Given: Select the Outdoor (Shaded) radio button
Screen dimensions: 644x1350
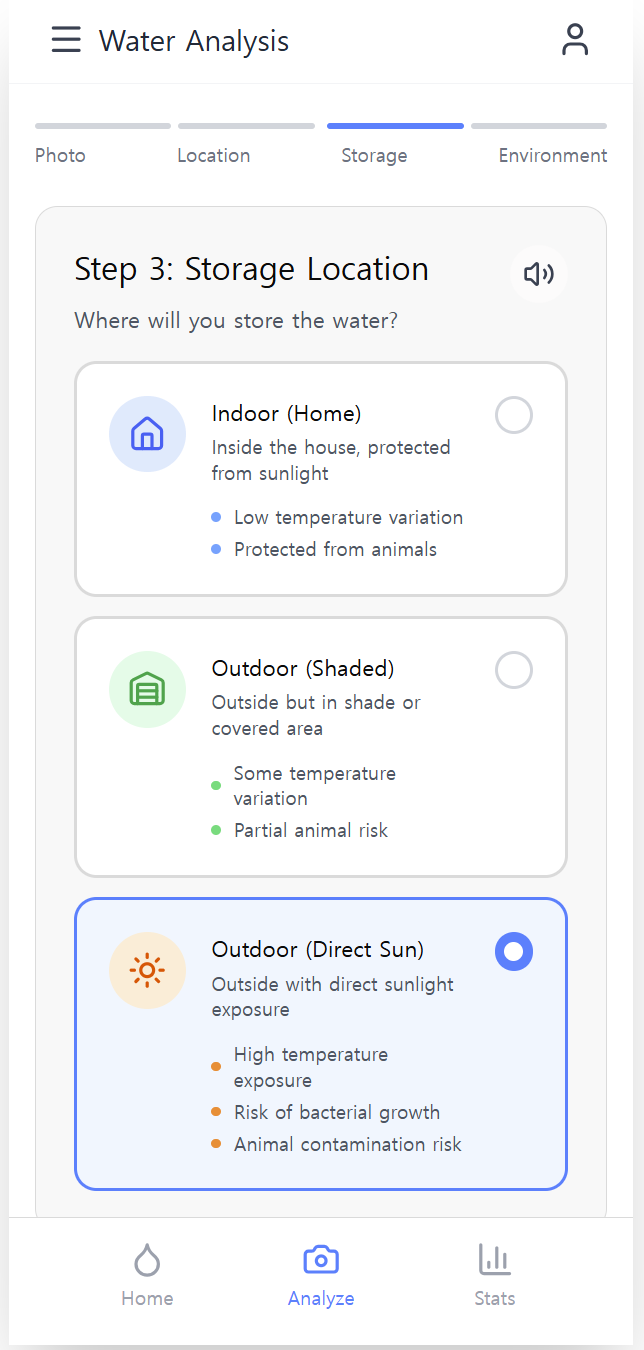Looking at the screenshot, I should pos(514,670).
